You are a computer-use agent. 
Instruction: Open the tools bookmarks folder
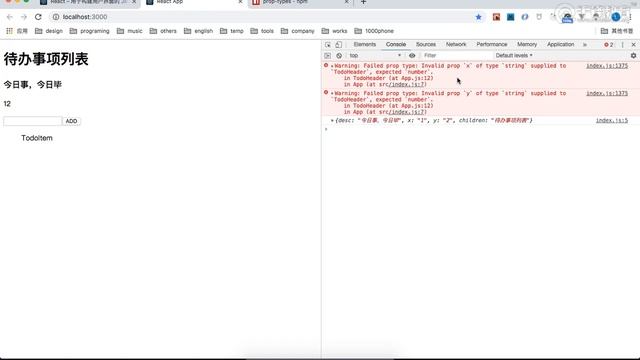262,31
